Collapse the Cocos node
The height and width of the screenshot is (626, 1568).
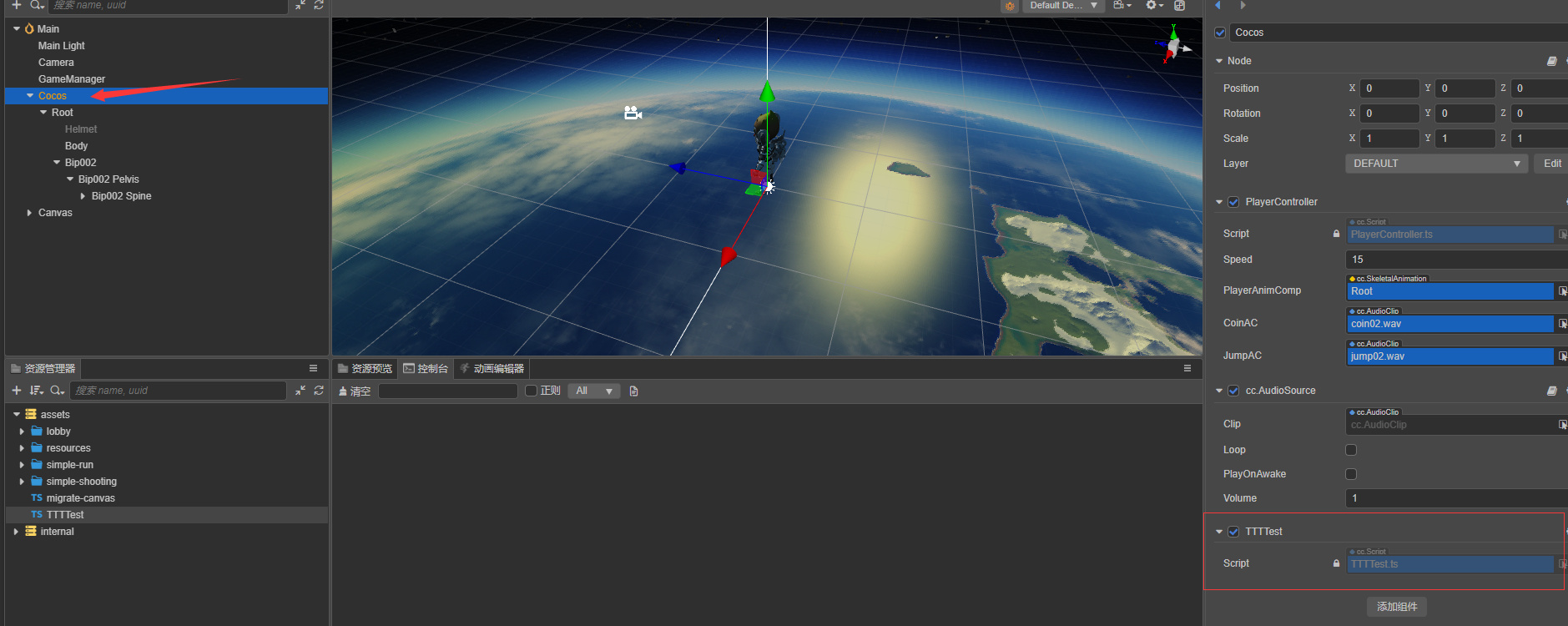click(x=30, y=96)
